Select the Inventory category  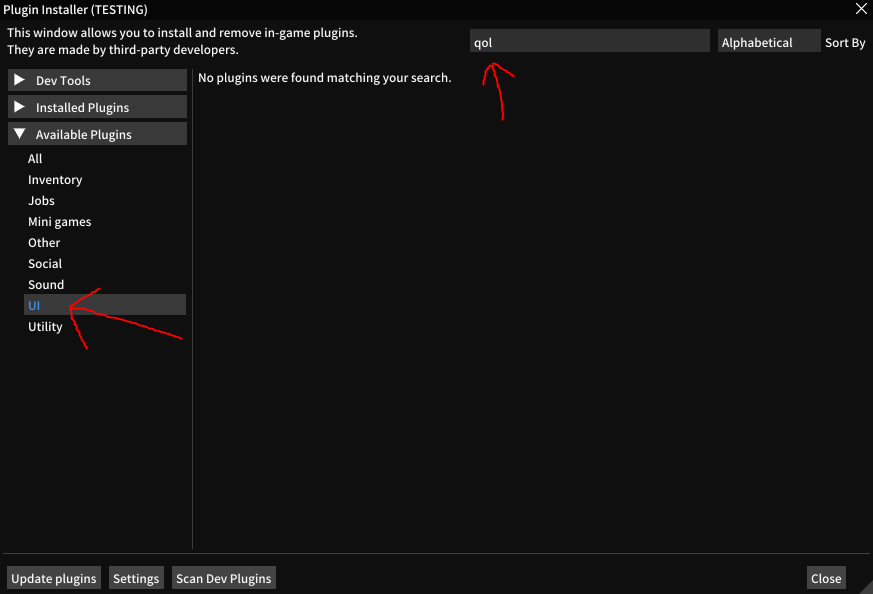[x=55, y=179]
